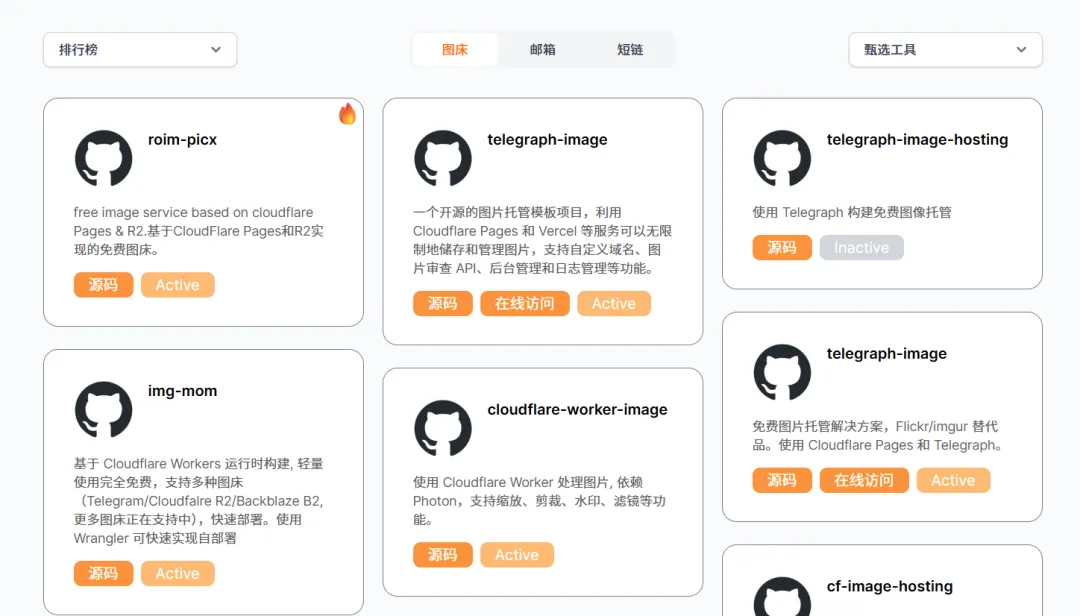Click the GitHub logo on cloudflare-worker-image card
This screenshot has width=1080, height=616.
tap(443, 428)
